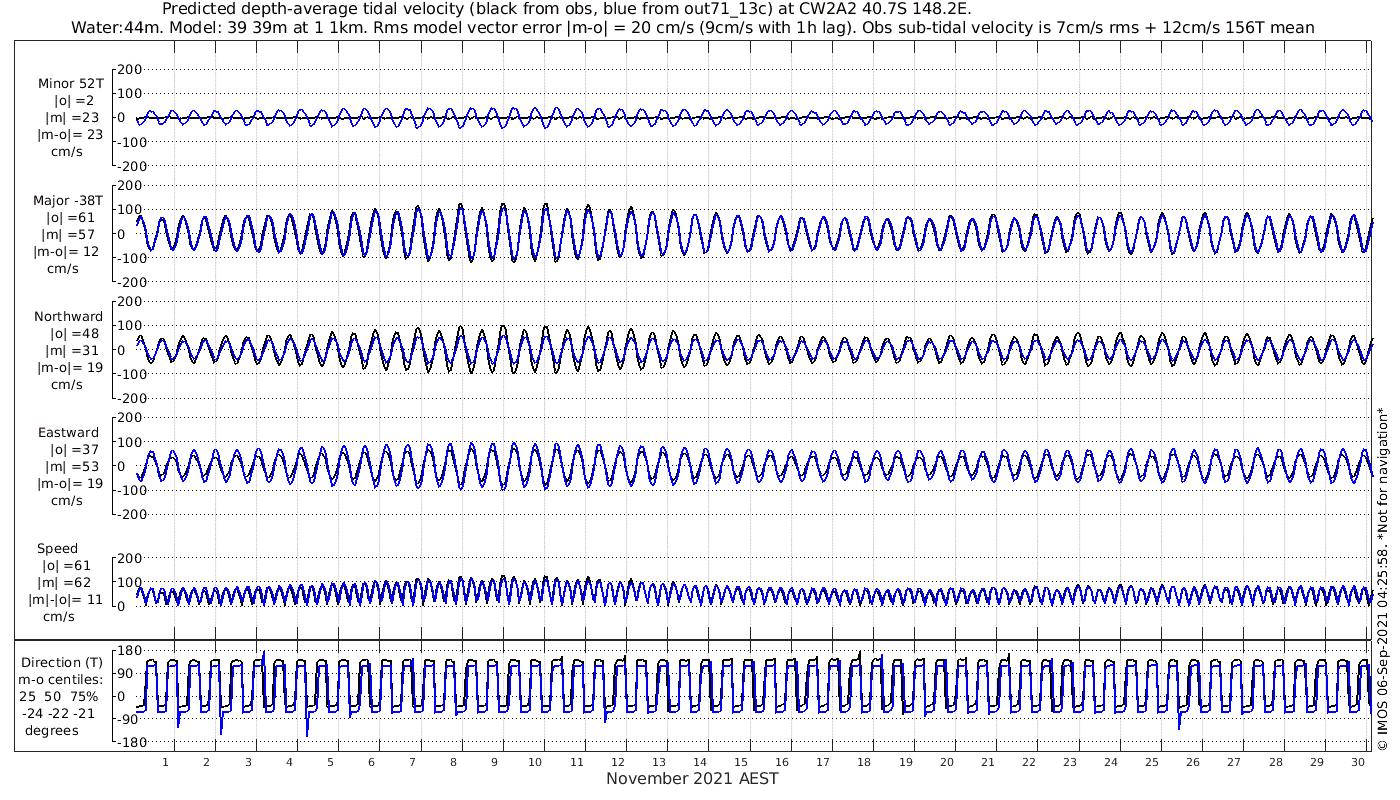Click day '12' on the date axis
This screenshot has height=800, width=1400.
(617, 762)
